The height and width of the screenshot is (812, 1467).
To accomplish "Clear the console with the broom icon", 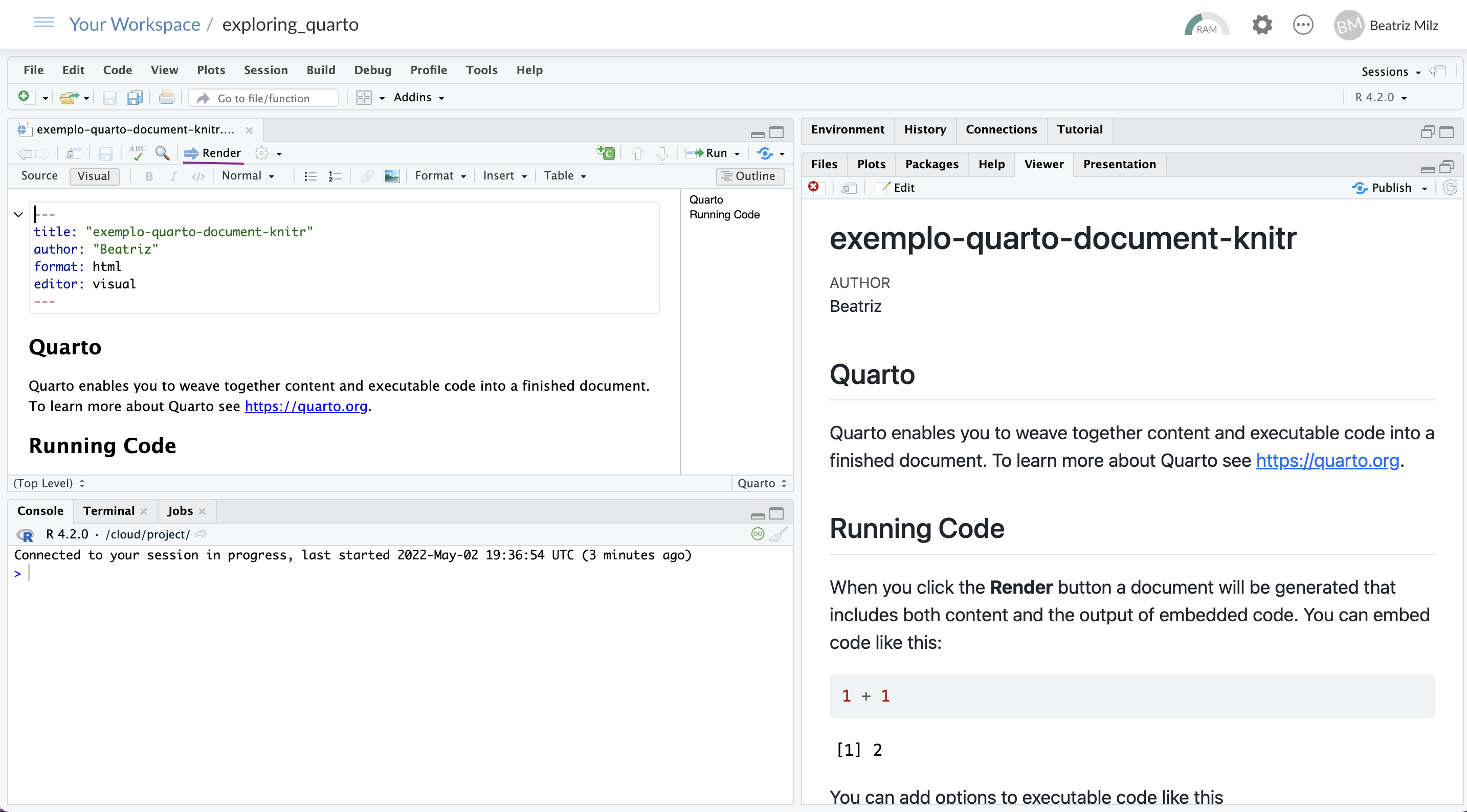I will pos(777,534).
